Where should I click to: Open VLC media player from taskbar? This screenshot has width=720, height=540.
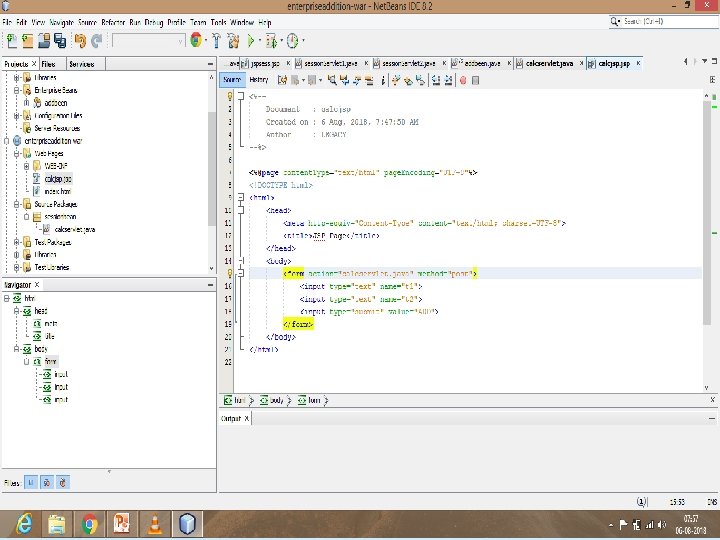click(x=155, y=523)
